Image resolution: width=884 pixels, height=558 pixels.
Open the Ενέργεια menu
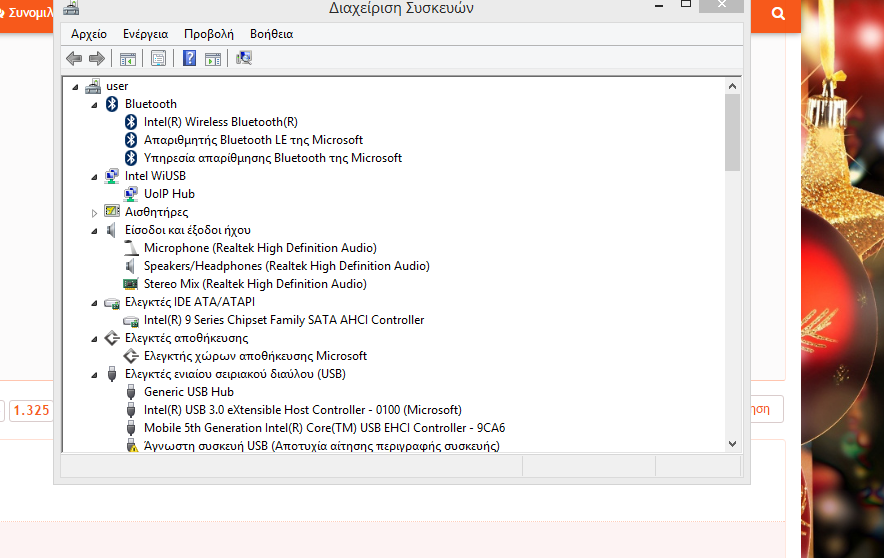pyautogui.click(x=145, y=34)
